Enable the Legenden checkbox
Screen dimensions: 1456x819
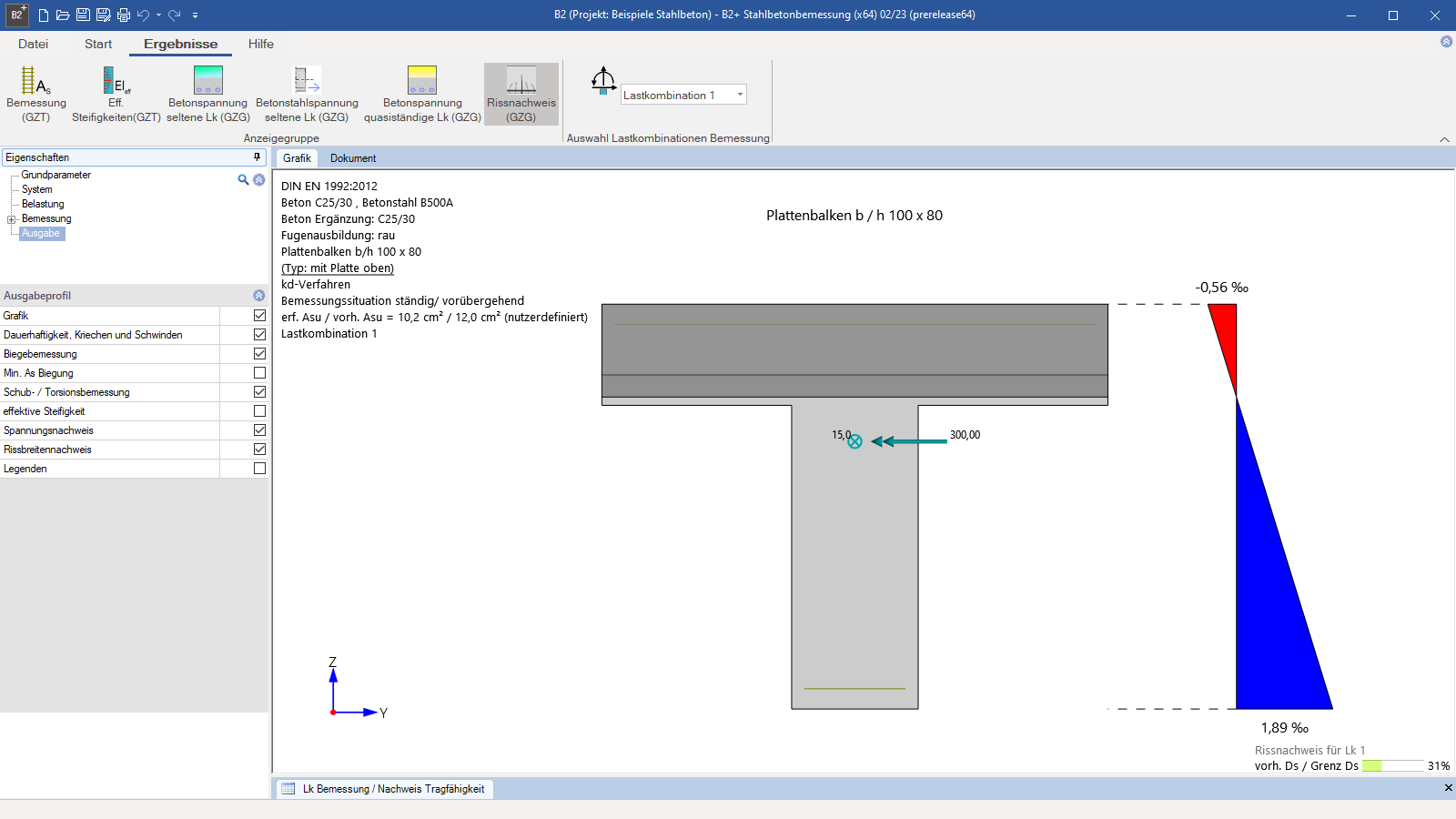pyautogui.click(x=259, y=468)
